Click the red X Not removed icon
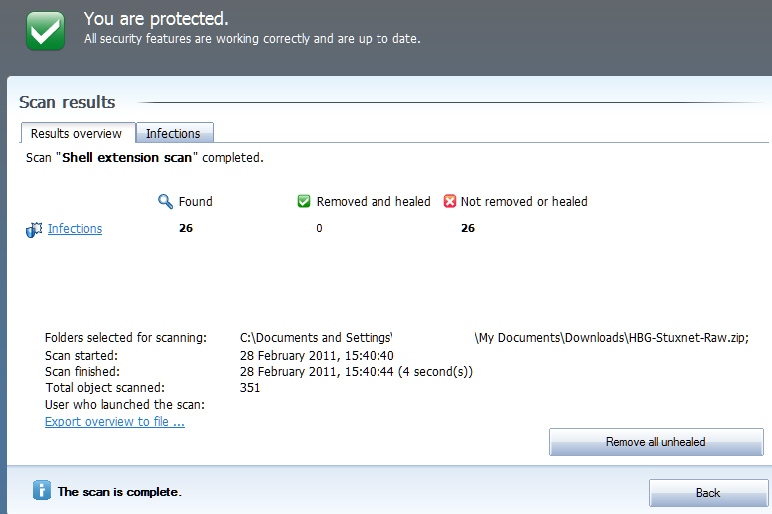 [449, 201]
